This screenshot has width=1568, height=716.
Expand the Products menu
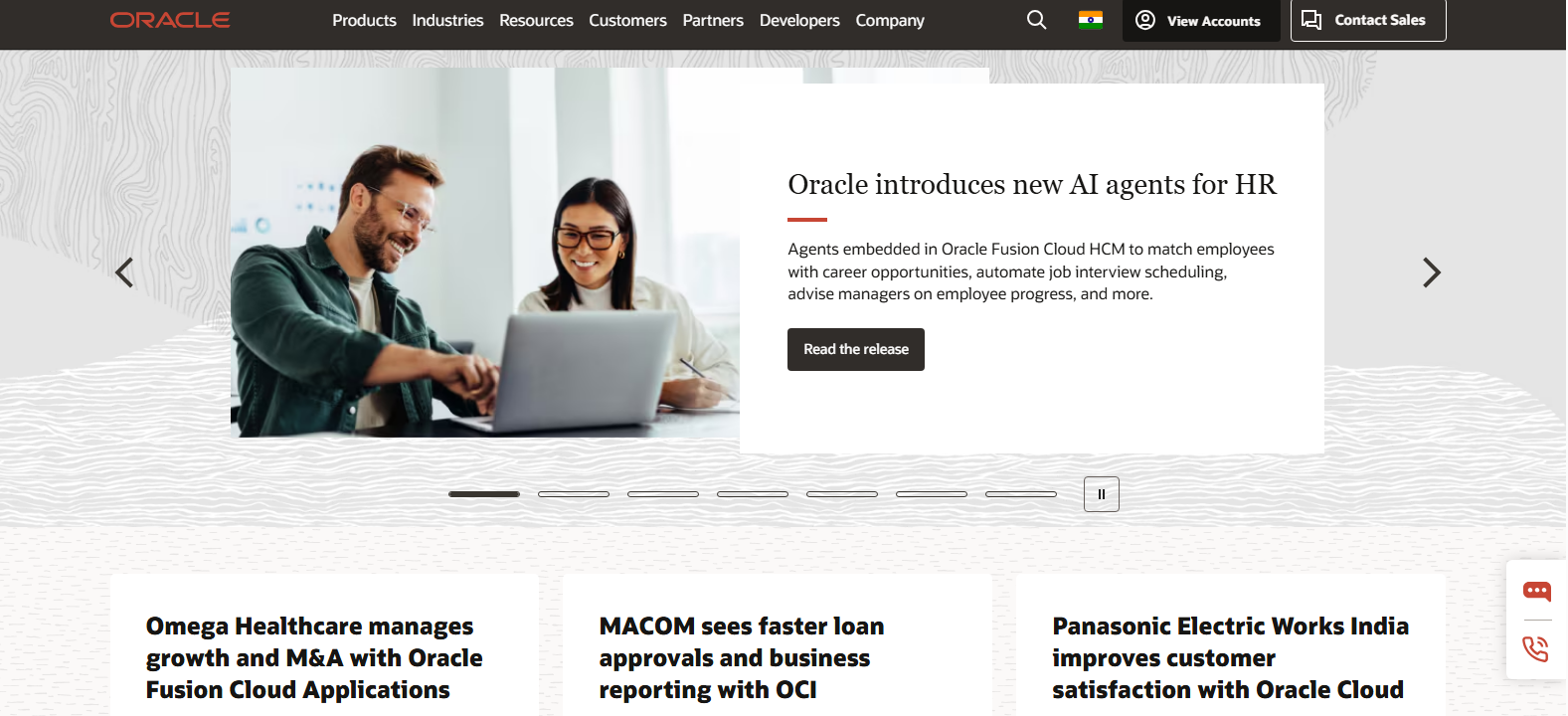364,20
